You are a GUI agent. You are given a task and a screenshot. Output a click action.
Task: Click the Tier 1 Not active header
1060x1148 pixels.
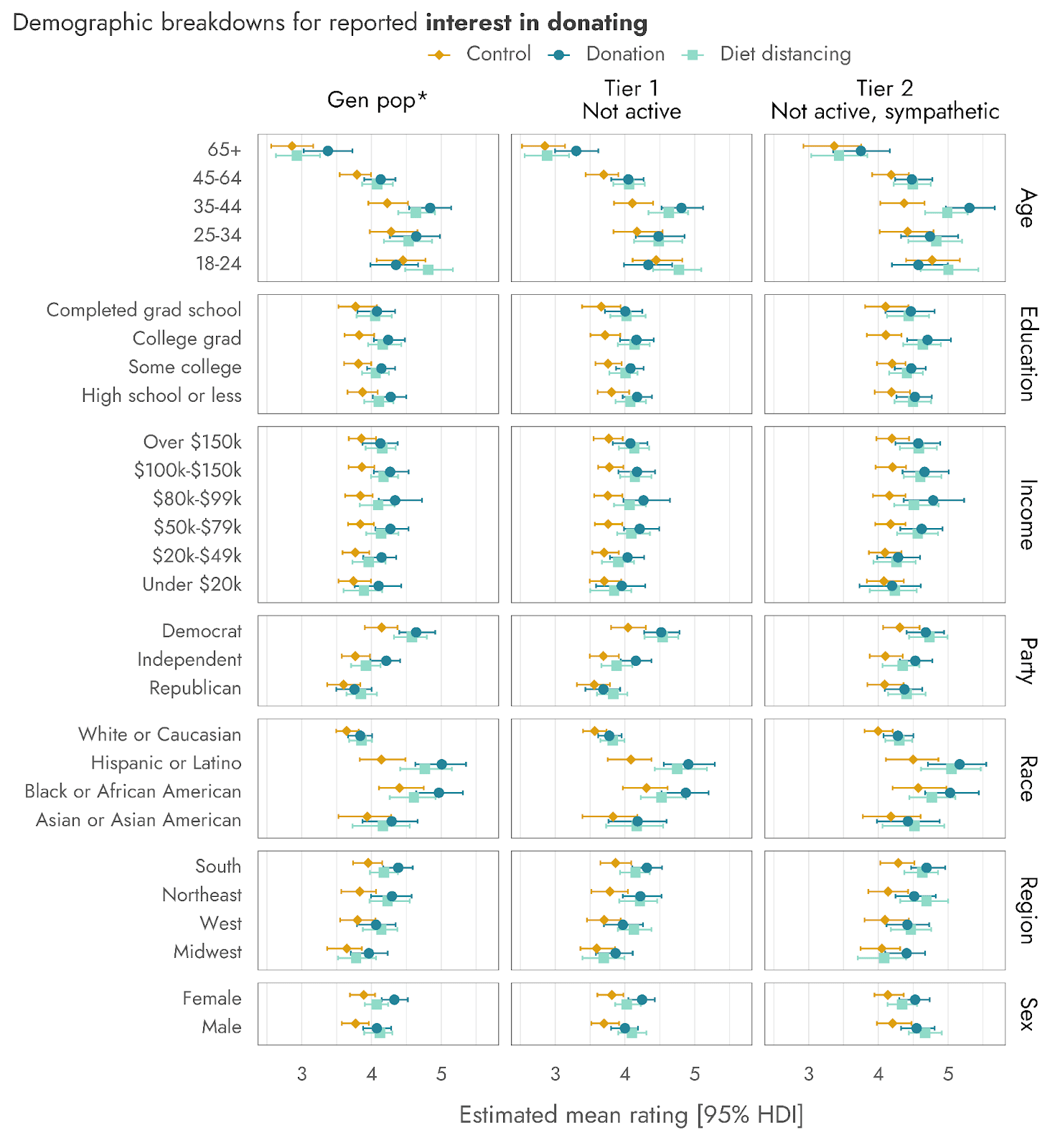pyautogui.click(x=632, y=100)
